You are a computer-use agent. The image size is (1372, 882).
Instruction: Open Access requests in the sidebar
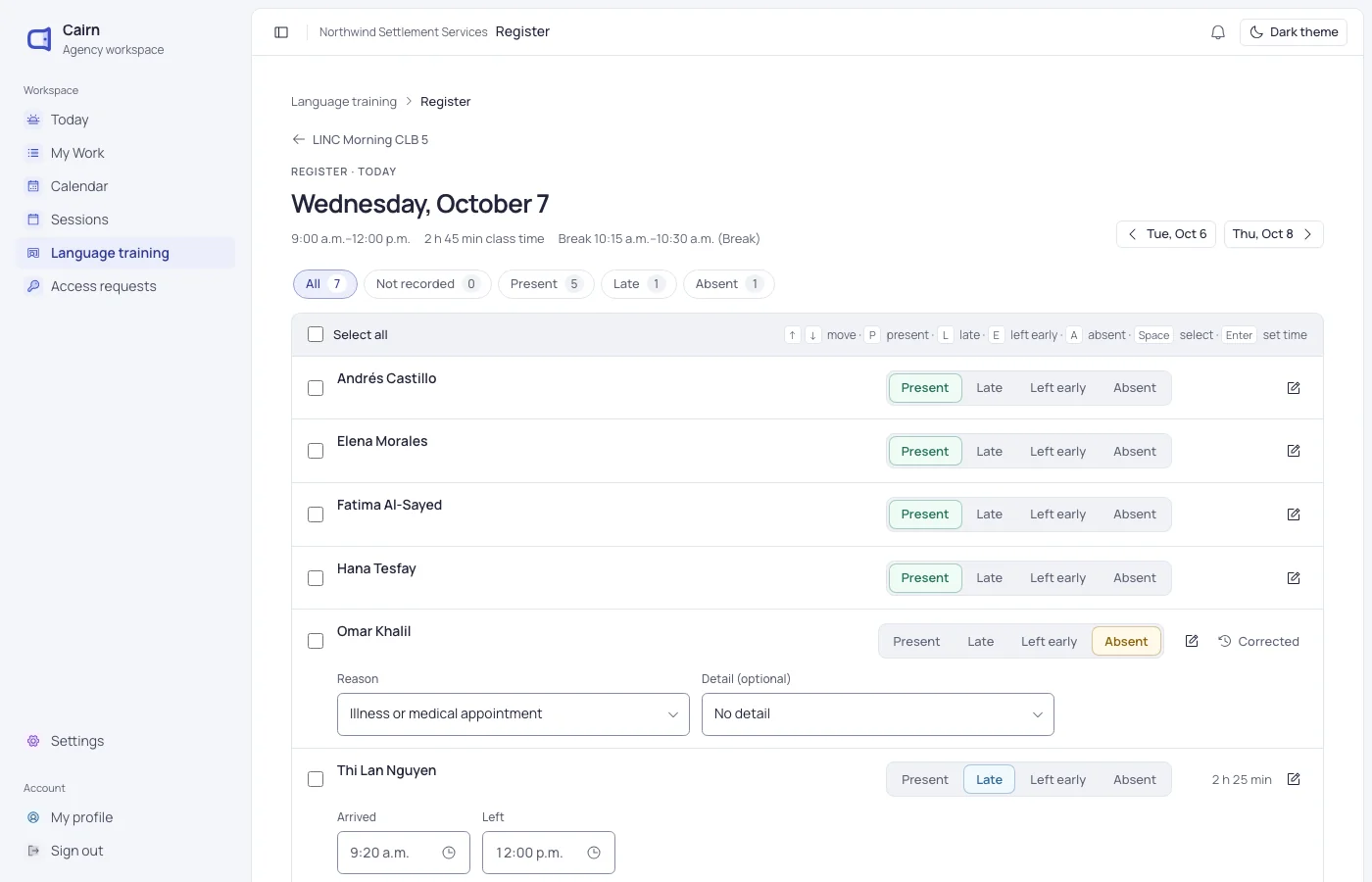[x=104, y=286]
